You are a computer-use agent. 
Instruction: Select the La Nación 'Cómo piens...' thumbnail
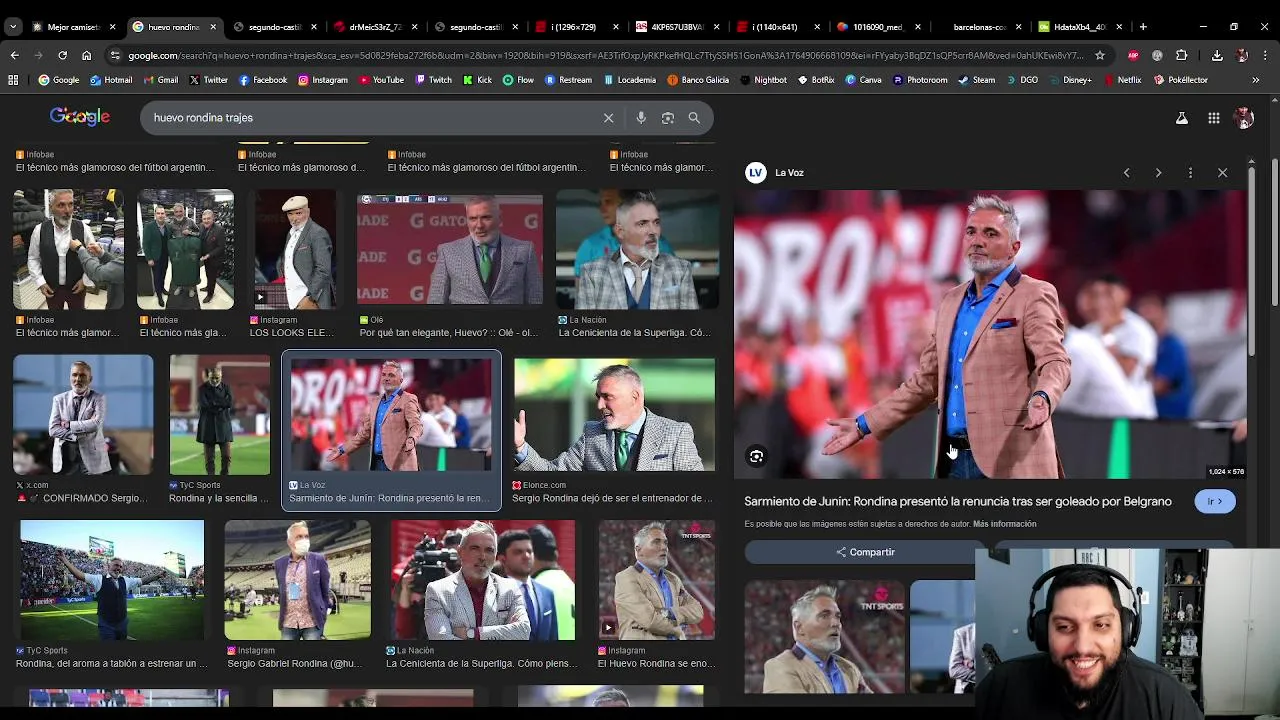[x=482, y=580]
